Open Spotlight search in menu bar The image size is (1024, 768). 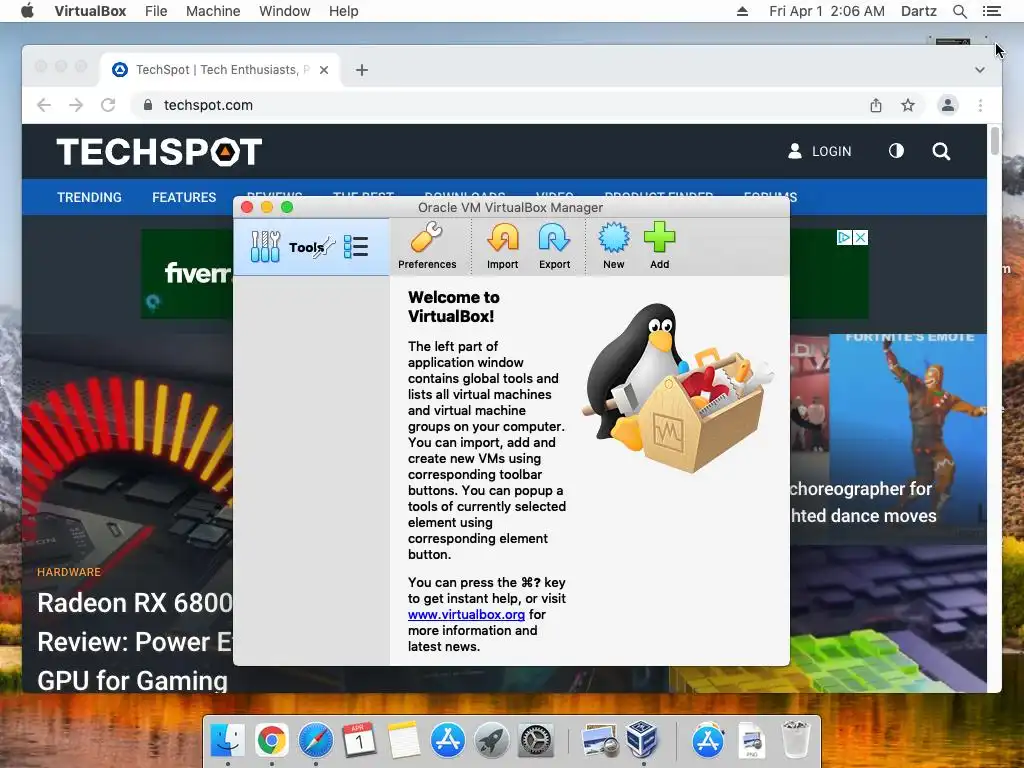(959, 11)
